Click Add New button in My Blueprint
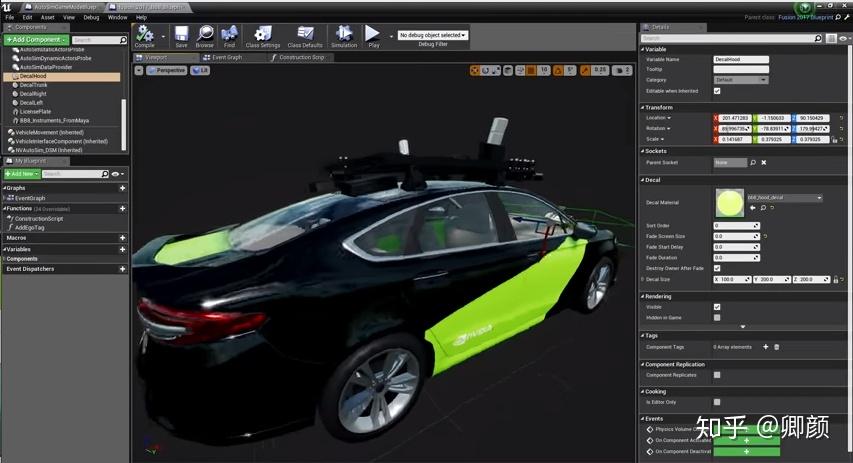Screen dimensions: 853x463 coord(22,174)
